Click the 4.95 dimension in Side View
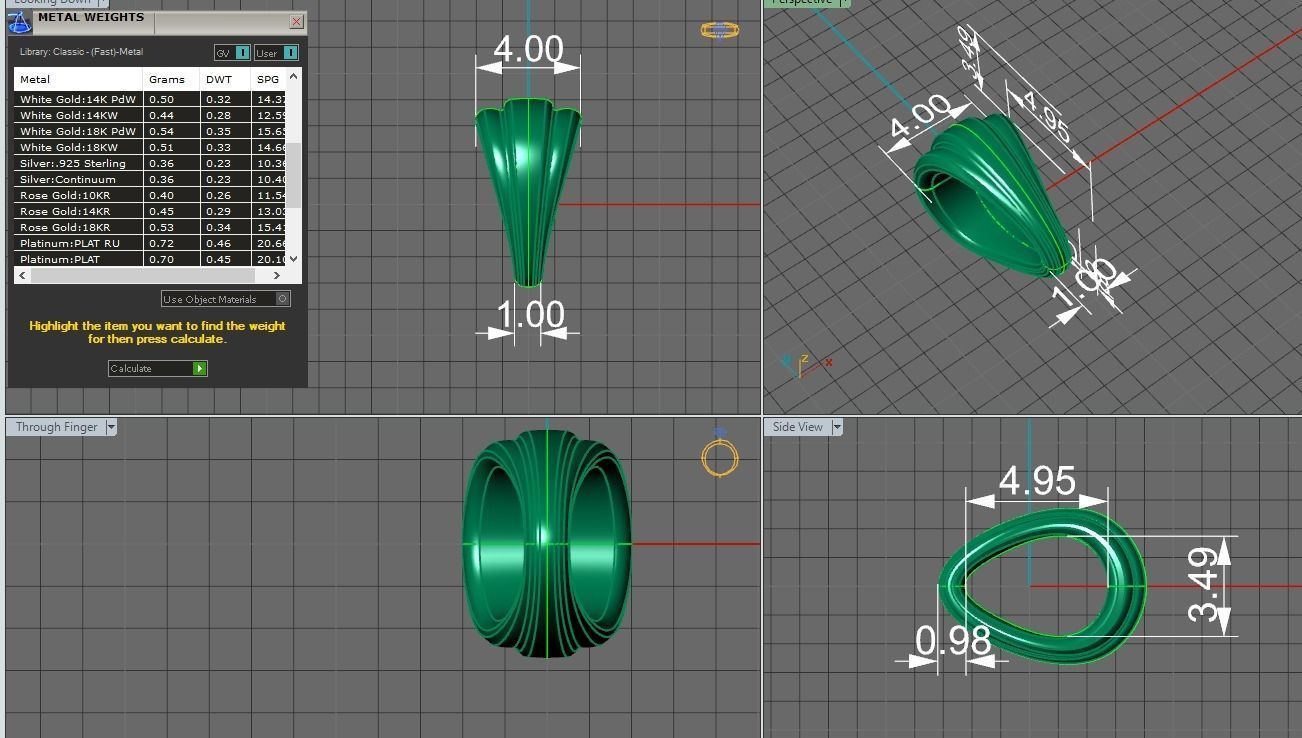This screenshot has width=1302, height=738. point(1037,481)
